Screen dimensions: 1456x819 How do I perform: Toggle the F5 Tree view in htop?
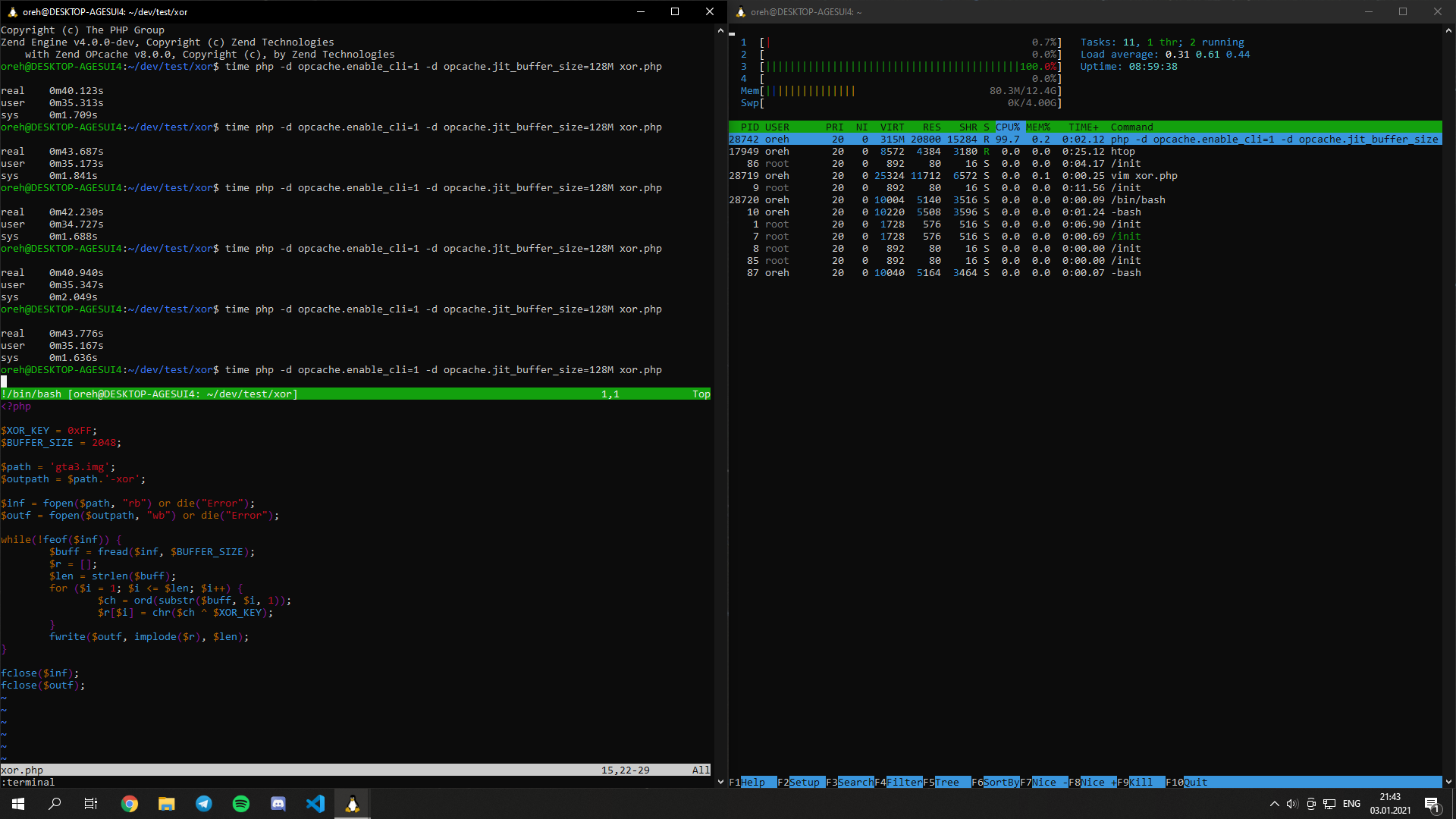[x=946, y=782]
